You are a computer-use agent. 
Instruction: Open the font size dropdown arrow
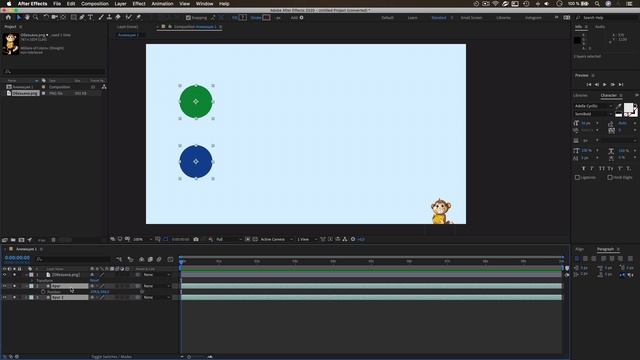pyautogui.click(x=597, y=123)
